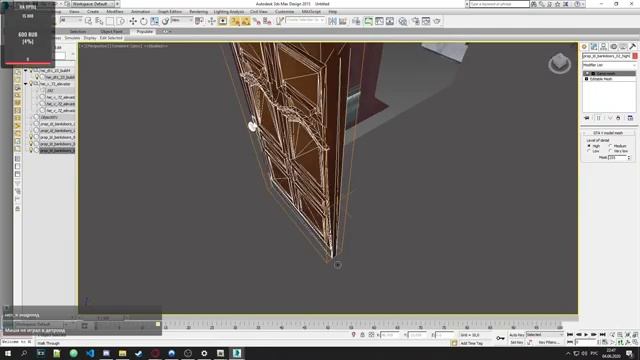Click the Mirror tool icon
The width and height of the screenshot is (640, 360).
coord(332,21)
